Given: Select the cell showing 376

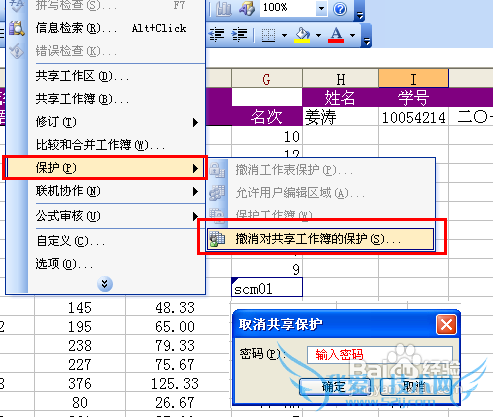Looking at the screenshot, I should pos(80,383).
